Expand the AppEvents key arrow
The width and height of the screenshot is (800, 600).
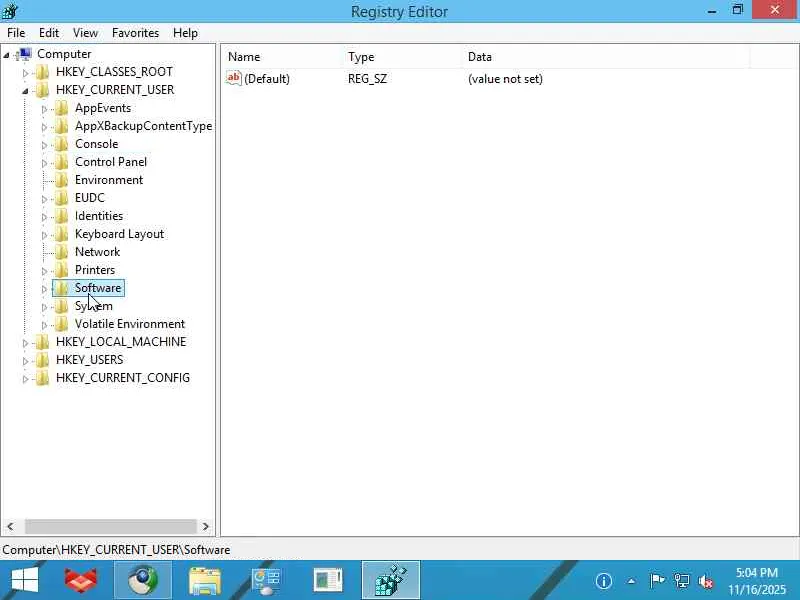[x=44, y=109]
